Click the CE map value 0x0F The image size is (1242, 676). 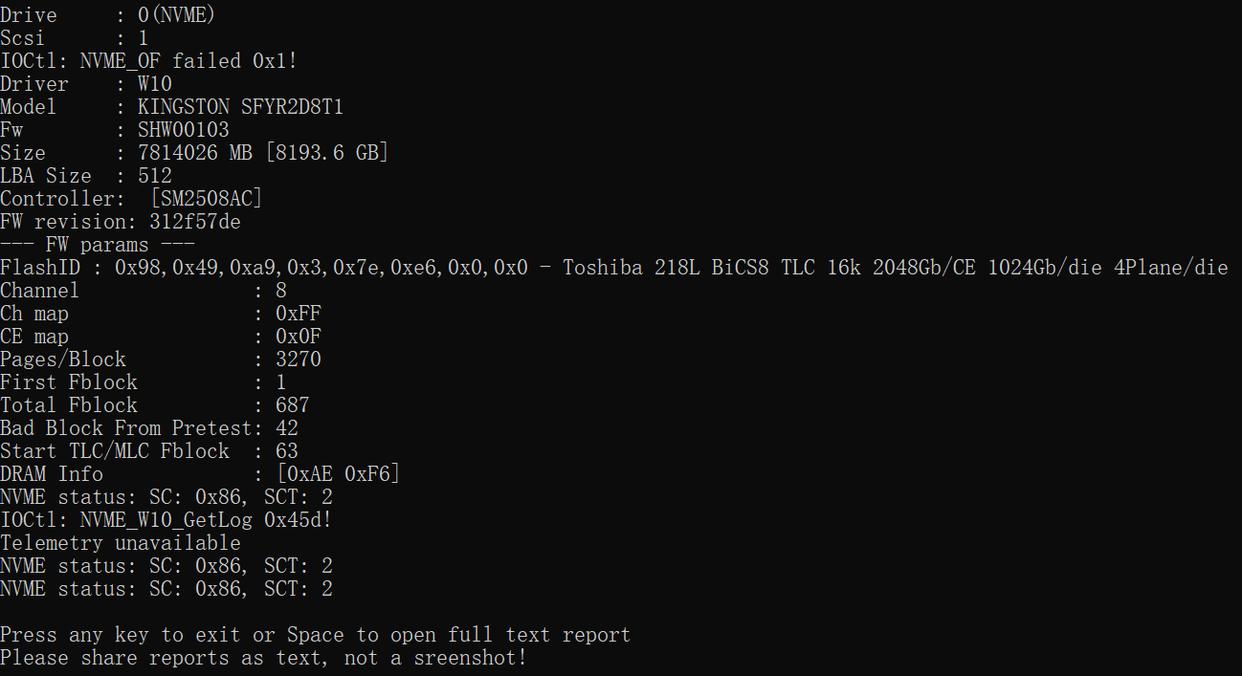298,337
